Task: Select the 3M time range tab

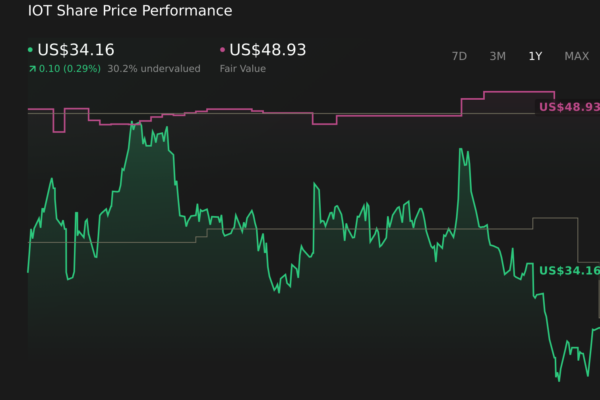Action: click(497, 56)
